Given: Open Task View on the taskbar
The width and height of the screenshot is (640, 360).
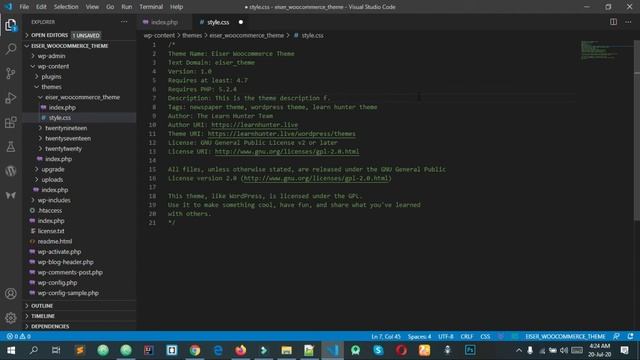Looking at the screenshot, I should click(x=56, y=350).
